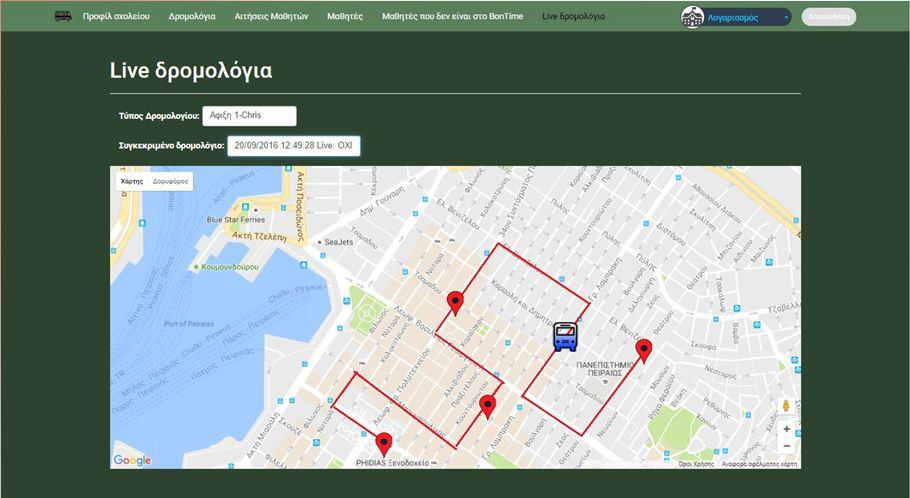
Task: Select the Μαθητές nav item
Action: click(345, 16)
